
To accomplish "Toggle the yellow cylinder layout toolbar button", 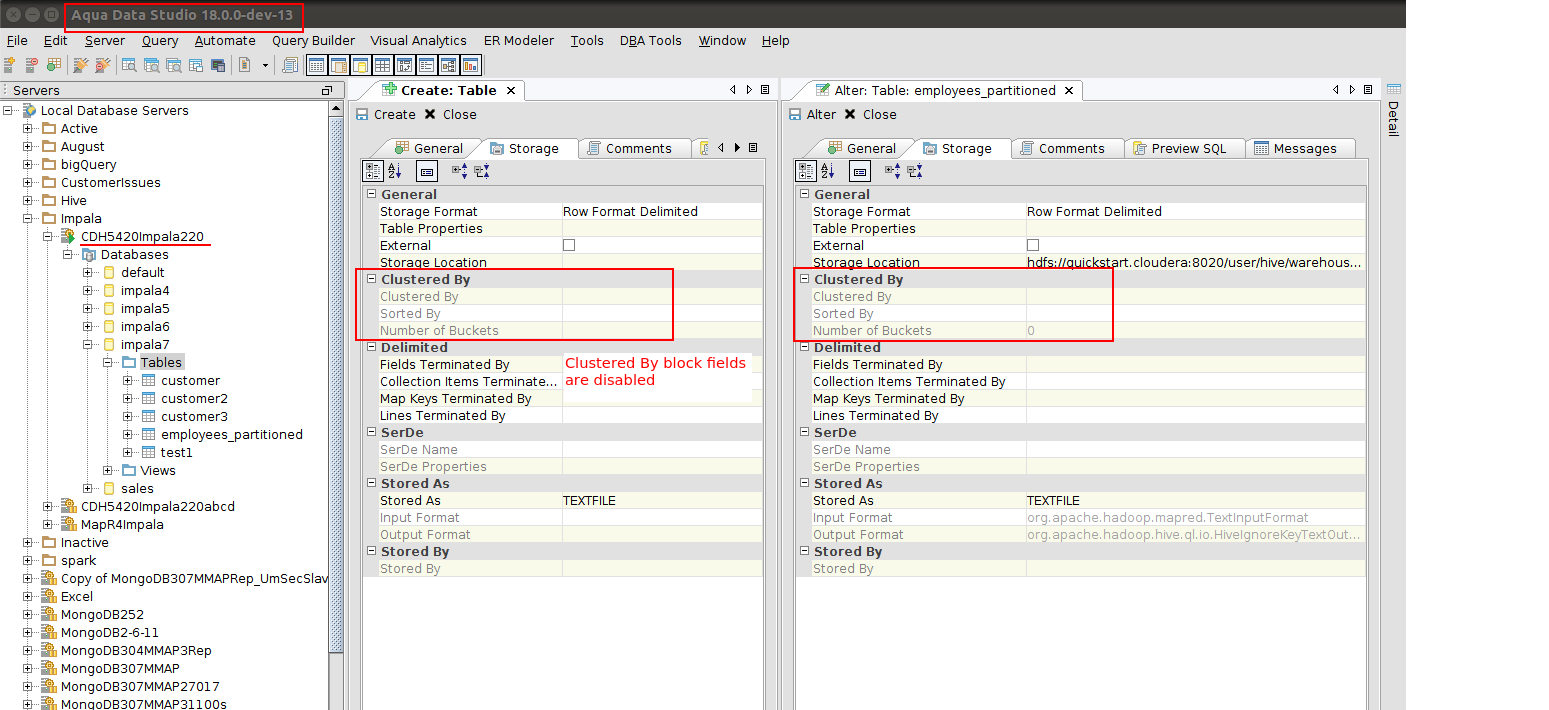I will (x=360, y=65).
